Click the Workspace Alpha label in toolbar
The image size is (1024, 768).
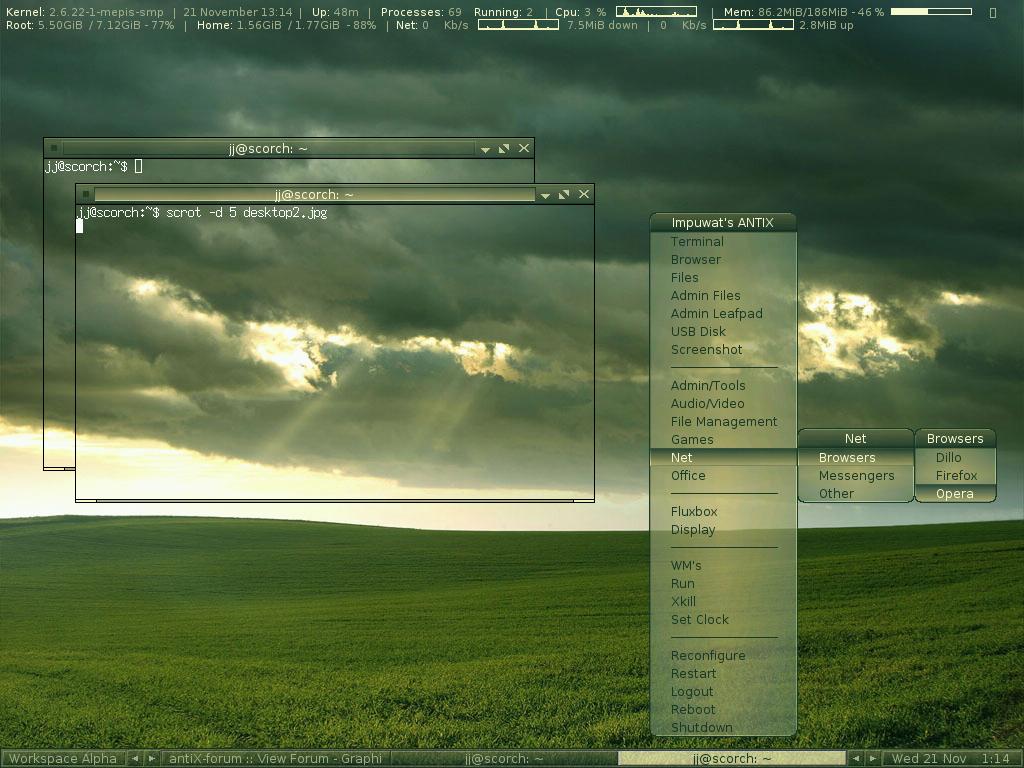63,759
